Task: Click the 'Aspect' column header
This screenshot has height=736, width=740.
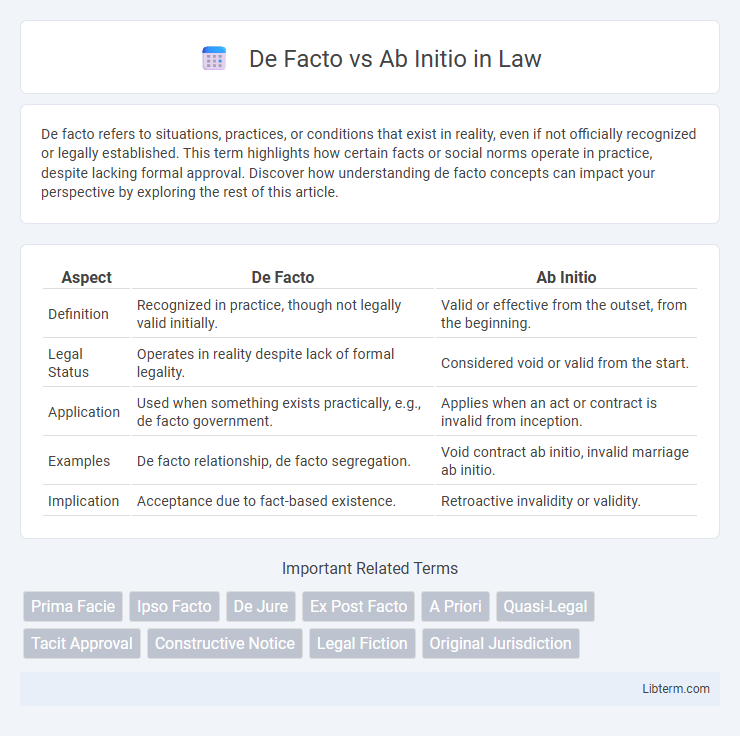Action: (x=86, y=277)
